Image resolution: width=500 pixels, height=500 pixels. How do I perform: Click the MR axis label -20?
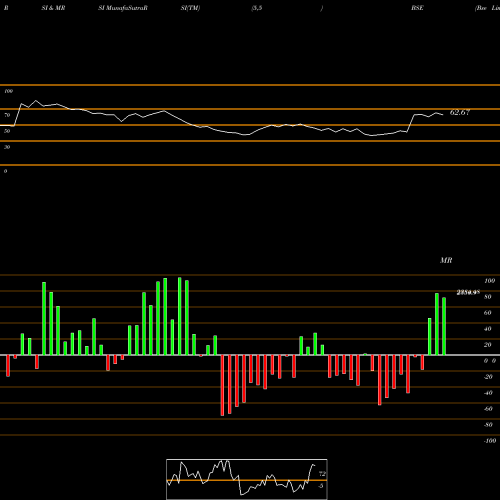coord(488,377)
